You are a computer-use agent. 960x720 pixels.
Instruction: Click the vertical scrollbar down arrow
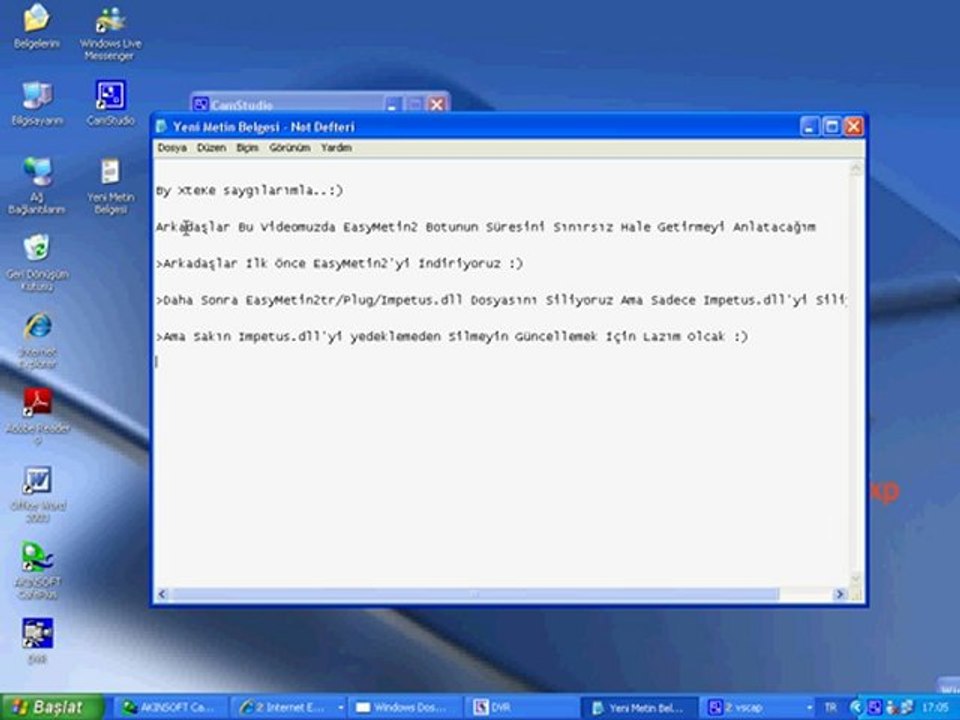pyautogui.click(x=856, y=579)
